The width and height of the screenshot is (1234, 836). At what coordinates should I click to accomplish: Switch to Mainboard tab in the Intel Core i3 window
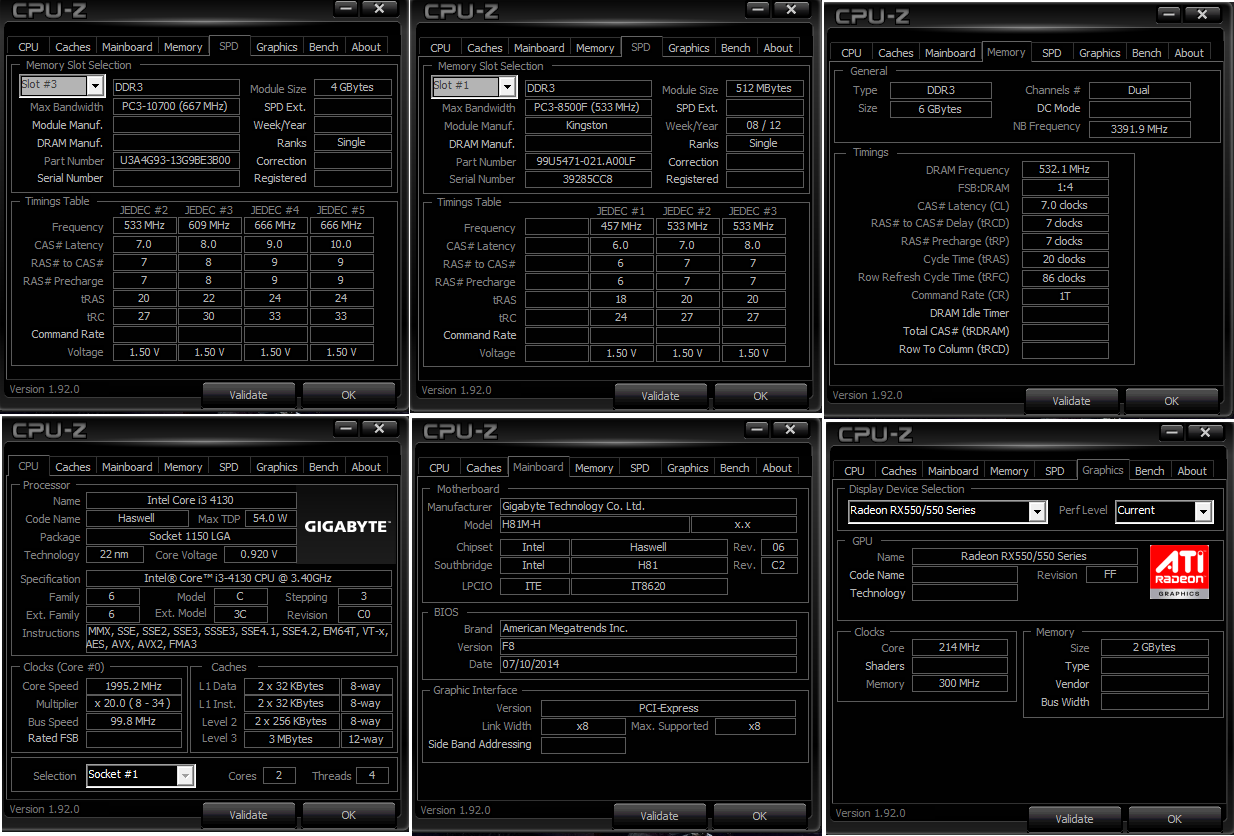[x=127, y=467]
